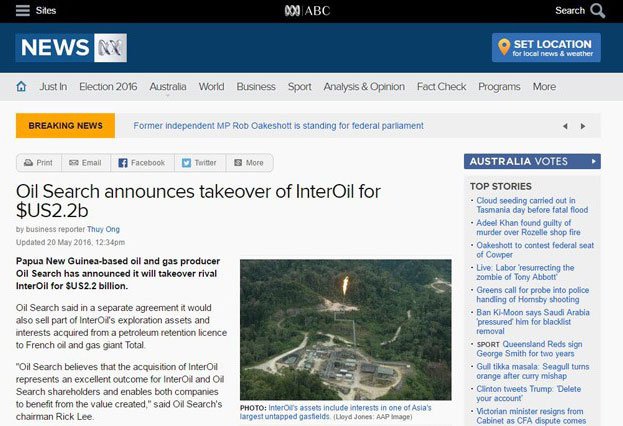Image resolution: width=623 pixels, height=426 pixels.
Task: Click the search magnifying glass icon
Action: (598, 11)
